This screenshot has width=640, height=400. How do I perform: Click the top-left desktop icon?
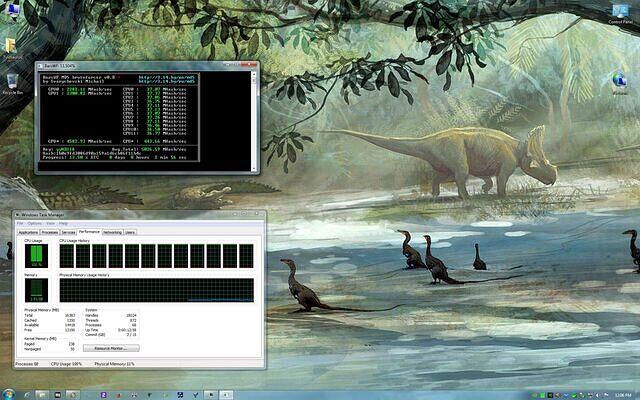10,10
